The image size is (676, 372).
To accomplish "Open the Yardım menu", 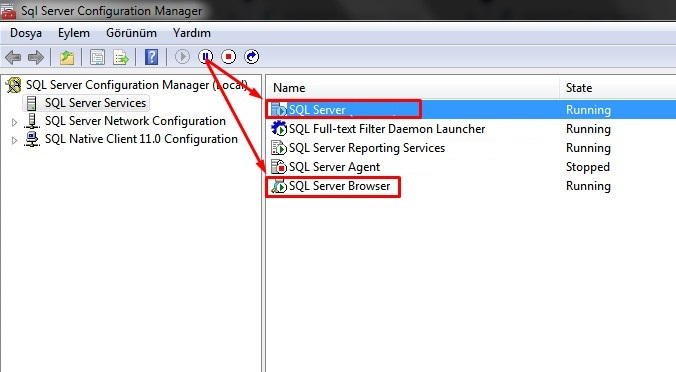I will pos(191,33).
